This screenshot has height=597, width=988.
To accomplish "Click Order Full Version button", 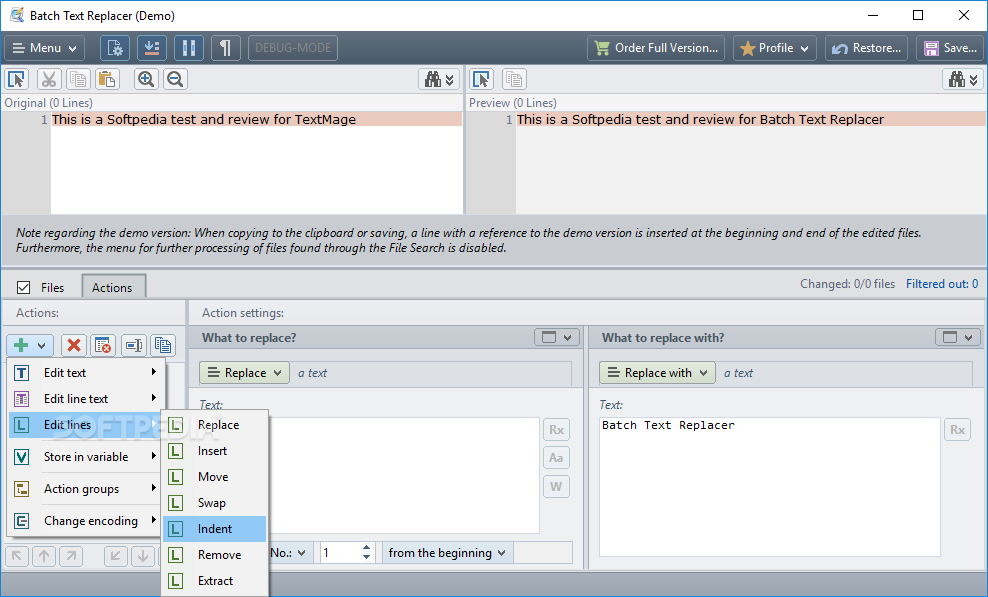I will 656,48.
